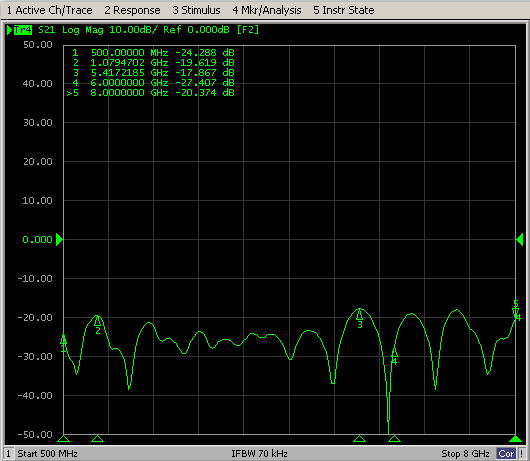The width and height of the screenshot is (530, 461).
Task: Click the 50.00 top scale value
Action: (x=38, y=45)
